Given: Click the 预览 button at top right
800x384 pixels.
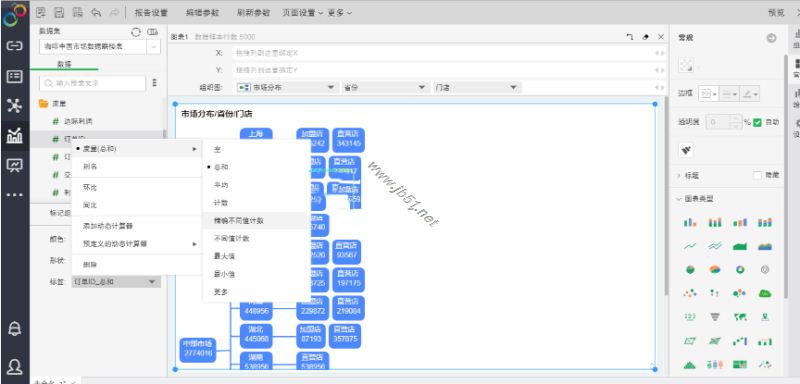Looking at the screenshot, I should 776,13.
